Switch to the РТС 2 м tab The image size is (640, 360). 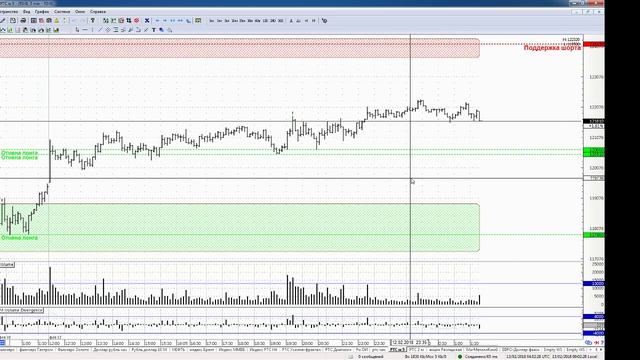[x=417, y=350]
